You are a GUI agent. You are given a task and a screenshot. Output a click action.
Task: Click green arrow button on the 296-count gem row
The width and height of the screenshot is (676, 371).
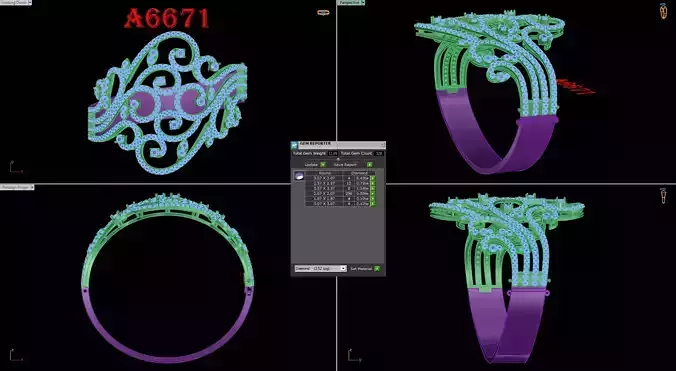coord(373,193)
